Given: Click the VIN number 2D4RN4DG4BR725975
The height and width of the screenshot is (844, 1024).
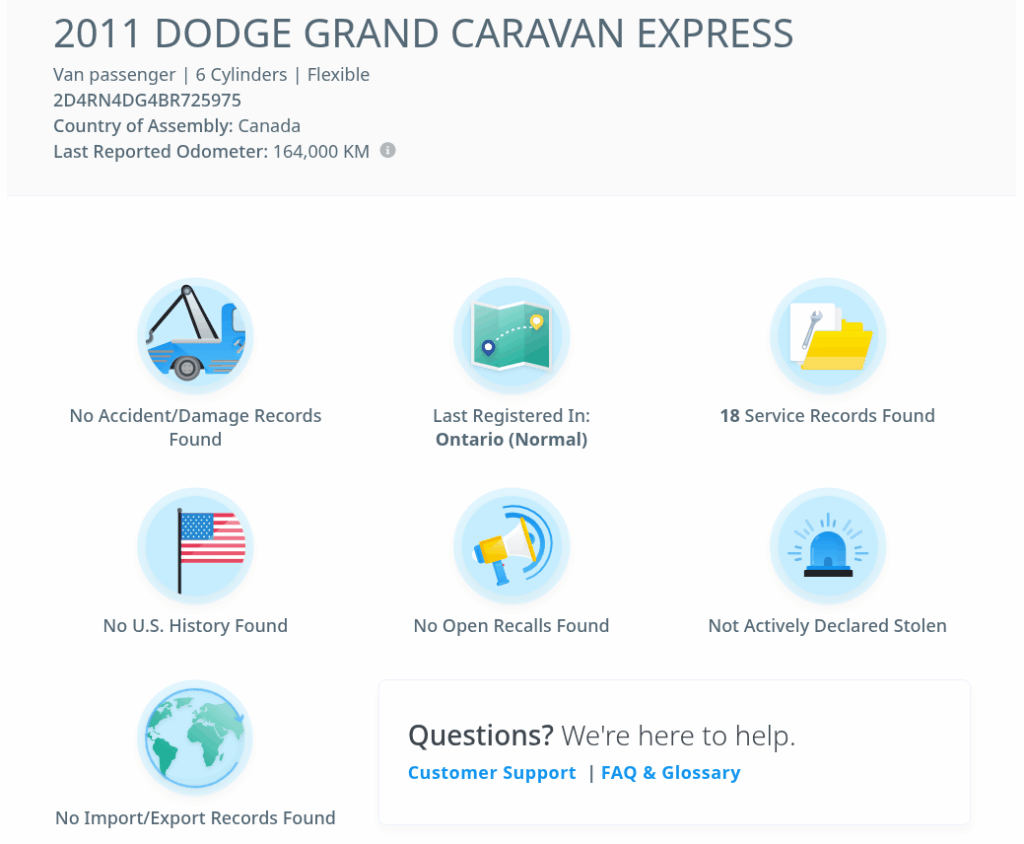Looking at the screenshot, I should 147,100.
